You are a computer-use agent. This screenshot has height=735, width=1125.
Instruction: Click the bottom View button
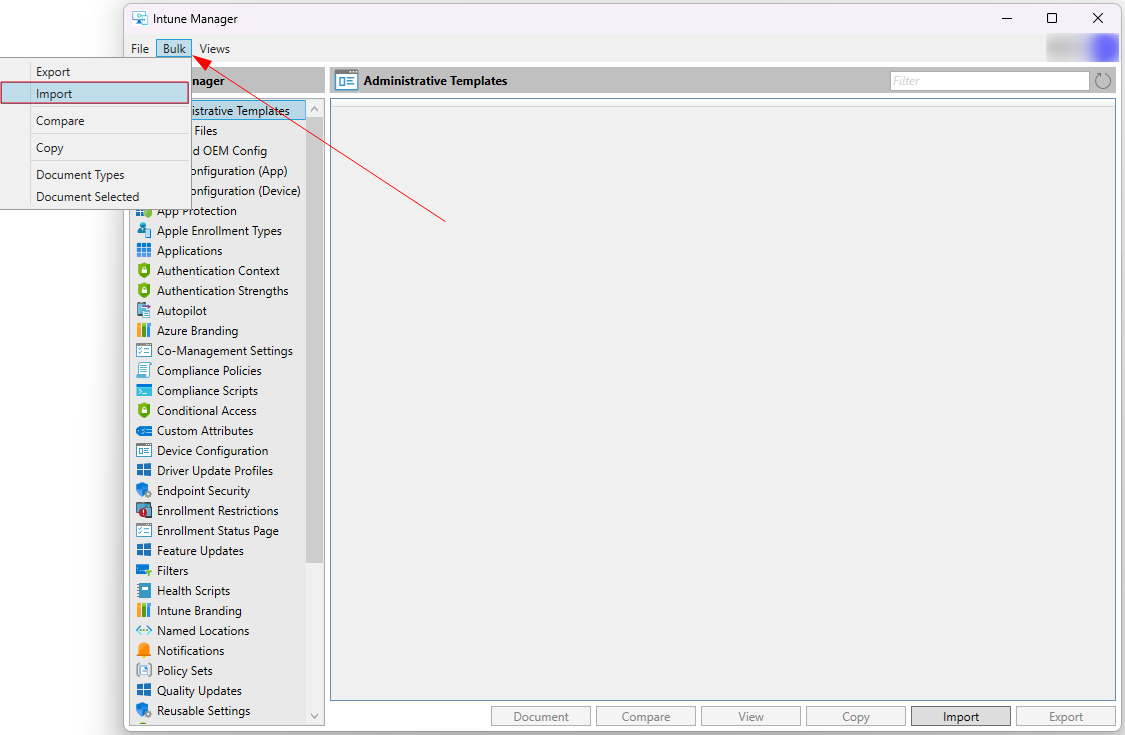750,716
